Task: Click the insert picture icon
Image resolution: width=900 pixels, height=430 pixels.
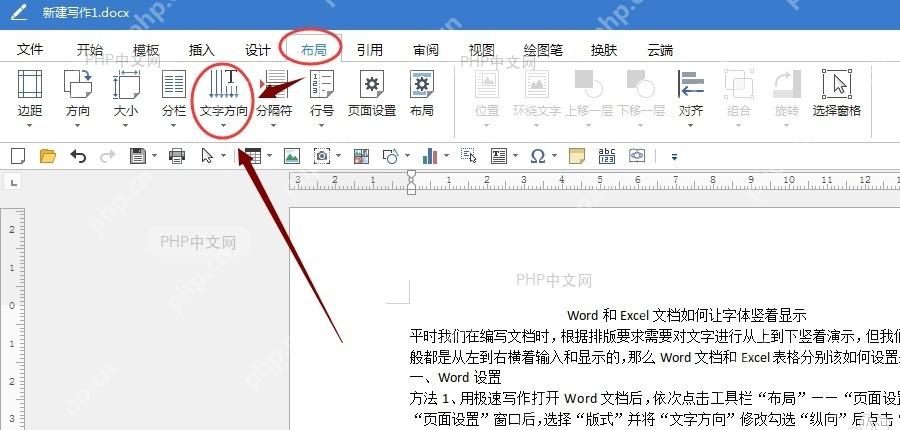Action: coord(292,156)
